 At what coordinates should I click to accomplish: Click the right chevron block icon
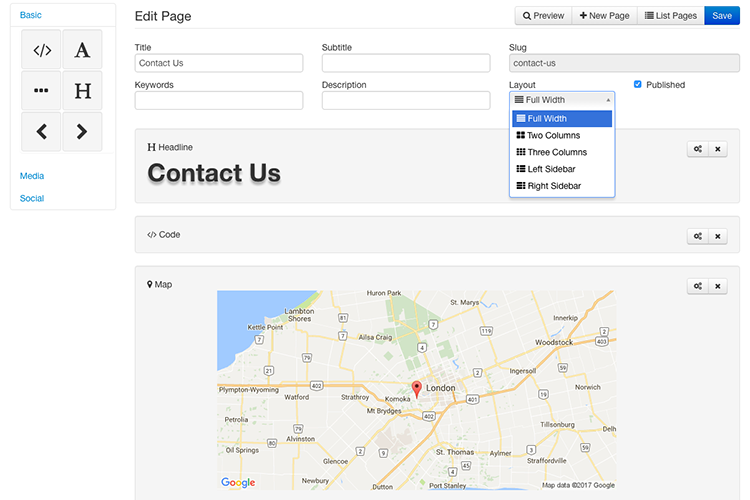(x=82, y=132)
